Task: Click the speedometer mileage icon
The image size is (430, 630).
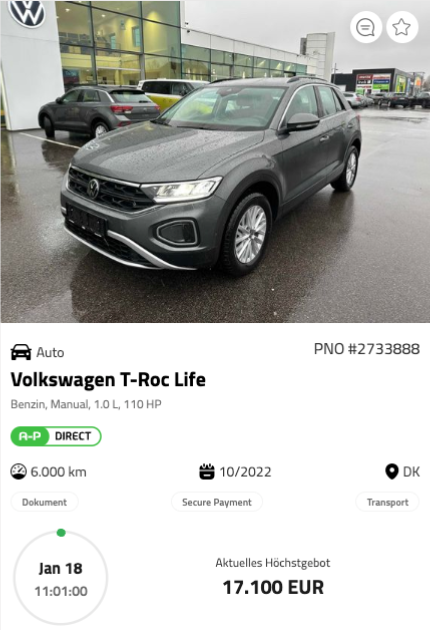Action: [18, 471]
